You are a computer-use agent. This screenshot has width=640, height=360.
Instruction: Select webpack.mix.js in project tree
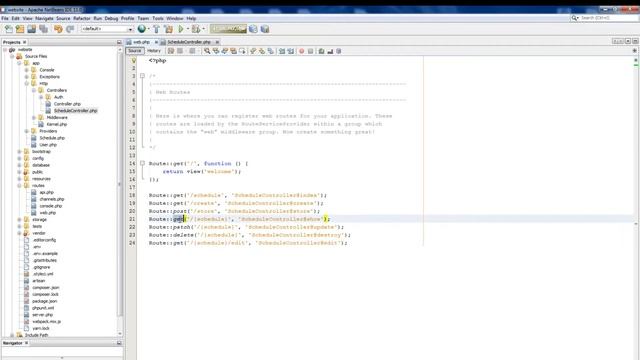[47, 322]
